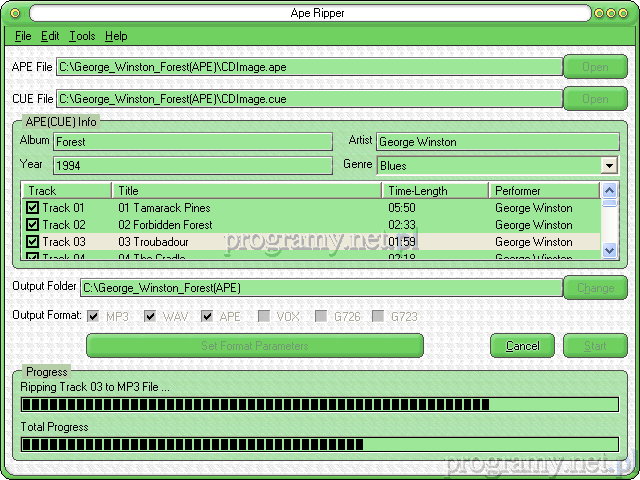Toggle the Track 03 checkbox
Viewport: 640px width, 480px height.
tap(32, 242)
